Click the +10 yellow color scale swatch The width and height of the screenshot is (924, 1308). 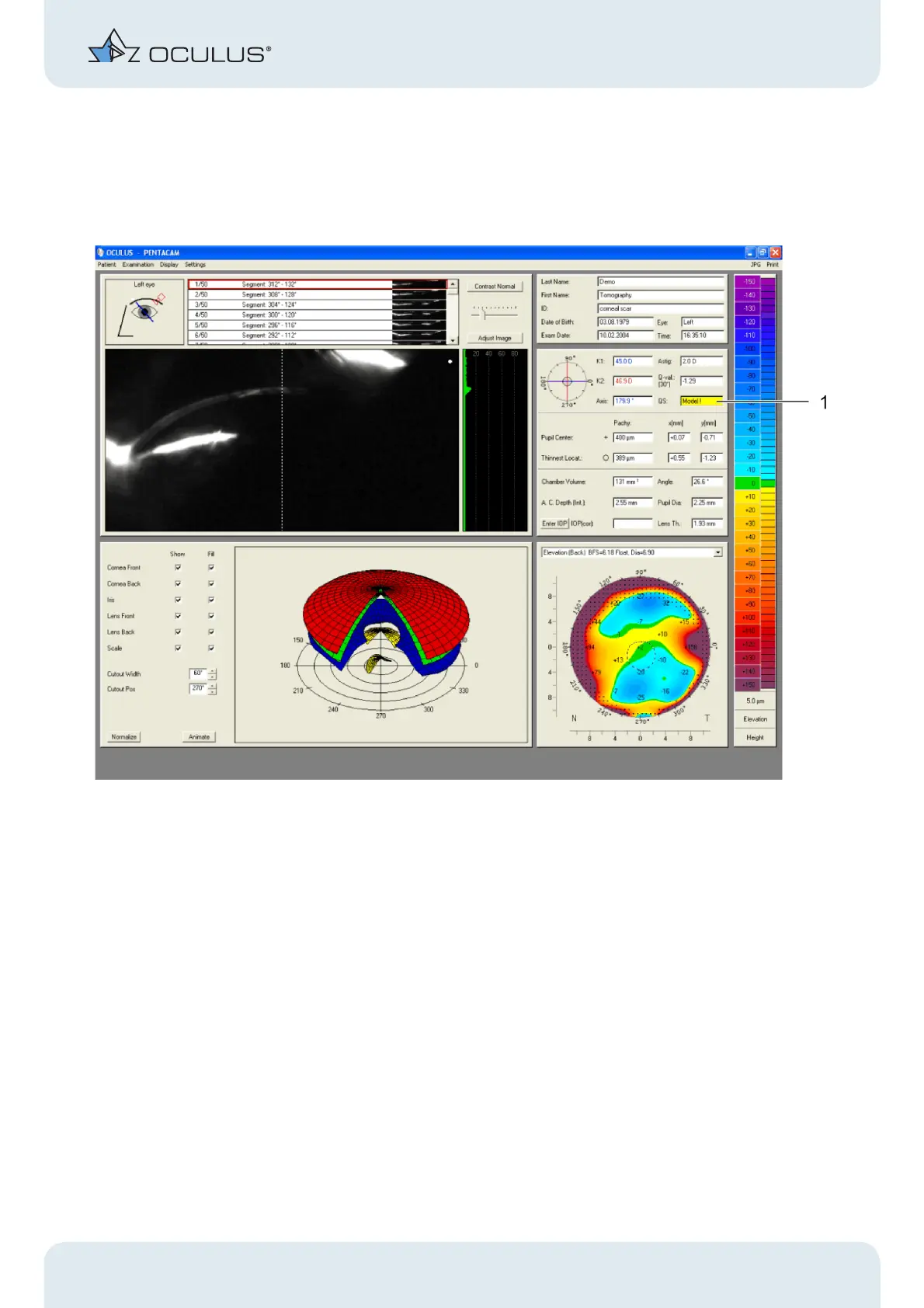[x=748, y=496]
